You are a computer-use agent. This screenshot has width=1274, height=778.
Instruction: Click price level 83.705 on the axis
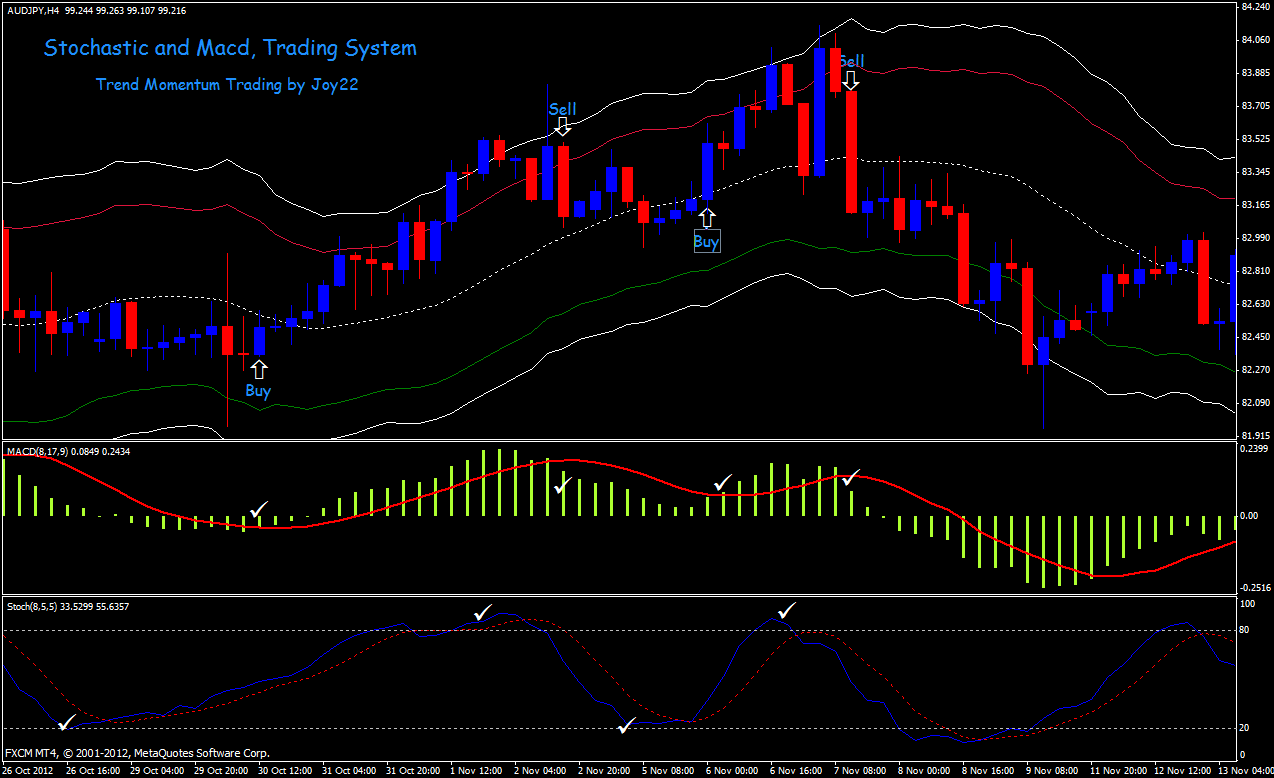coord(1254,106)
